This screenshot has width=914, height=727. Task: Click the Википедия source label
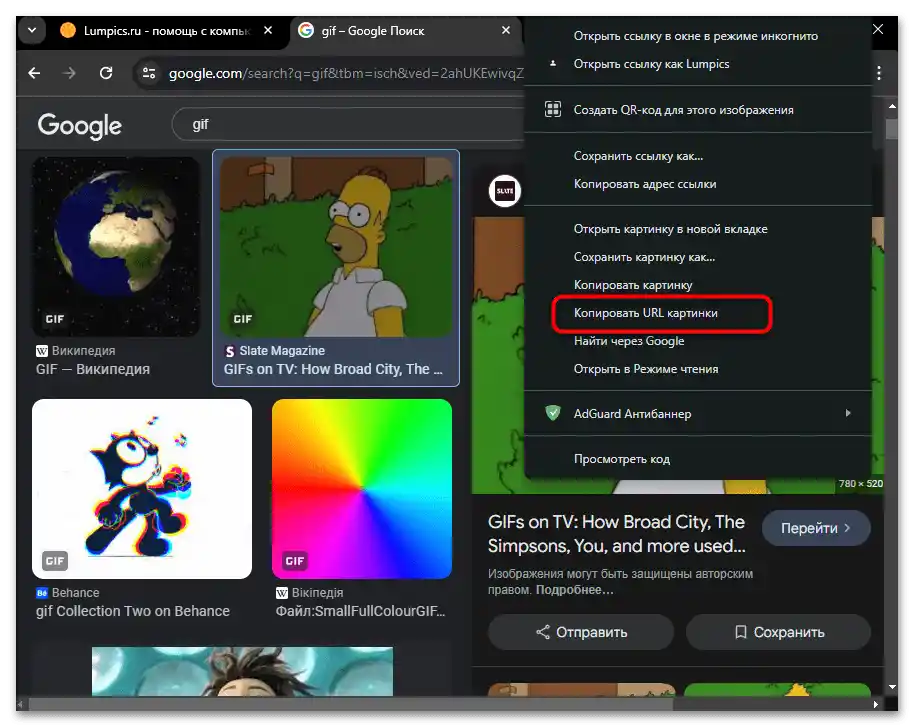(x=83, y=350)
